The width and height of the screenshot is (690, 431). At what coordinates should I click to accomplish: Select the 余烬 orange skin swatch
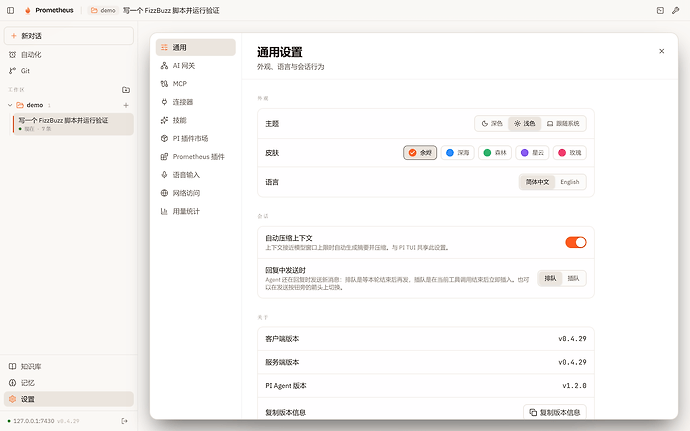click(x=420, y=153)
